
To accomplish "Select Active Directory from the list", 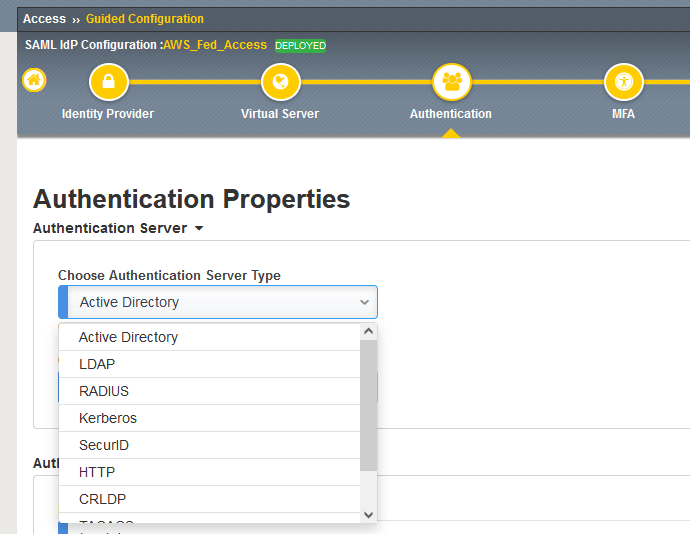I will tap(128, 337).
